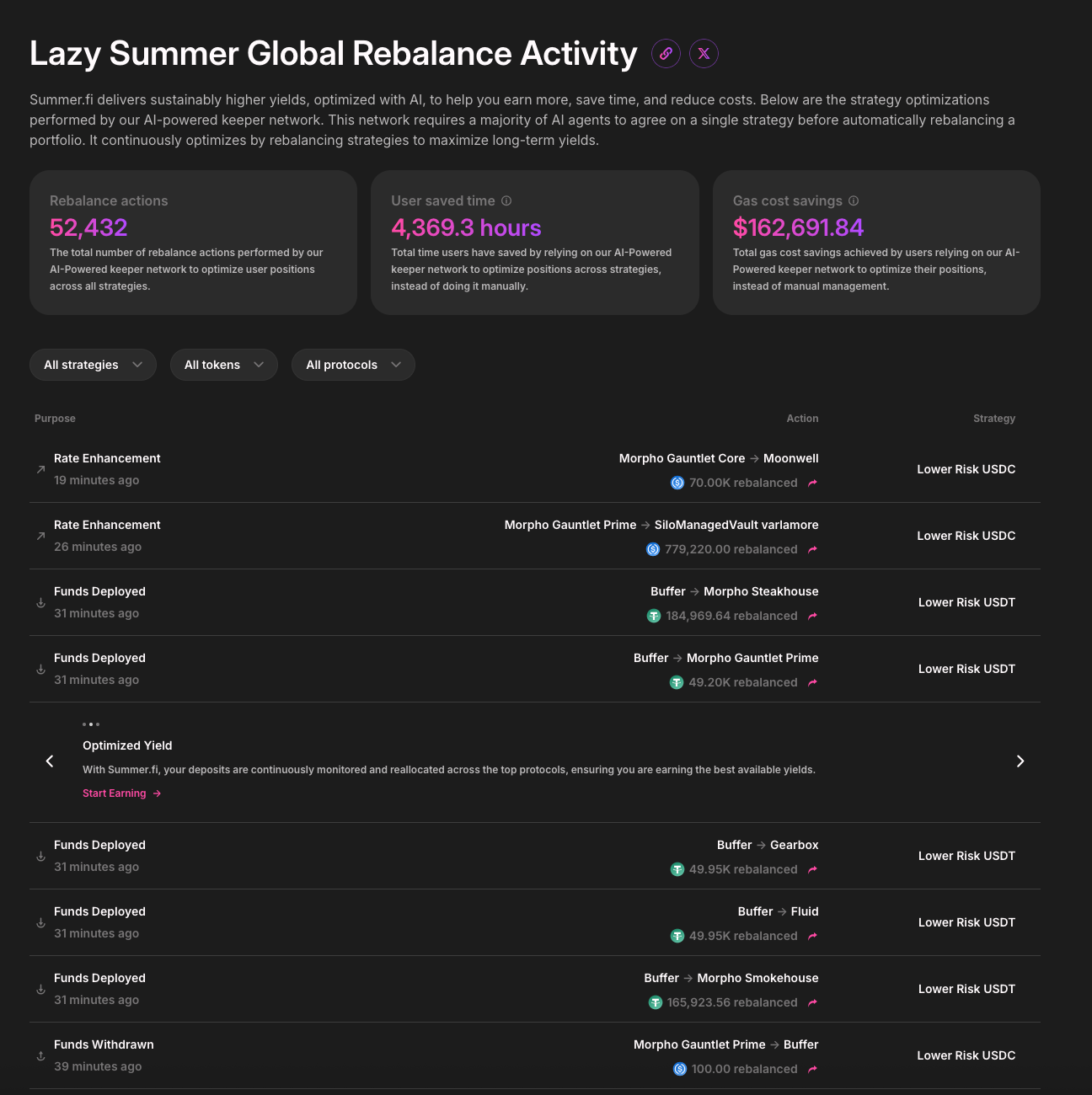Click USDC token icon next to 70.00K rebalanced
The image size is (1092, 1095).
(677, 483)
